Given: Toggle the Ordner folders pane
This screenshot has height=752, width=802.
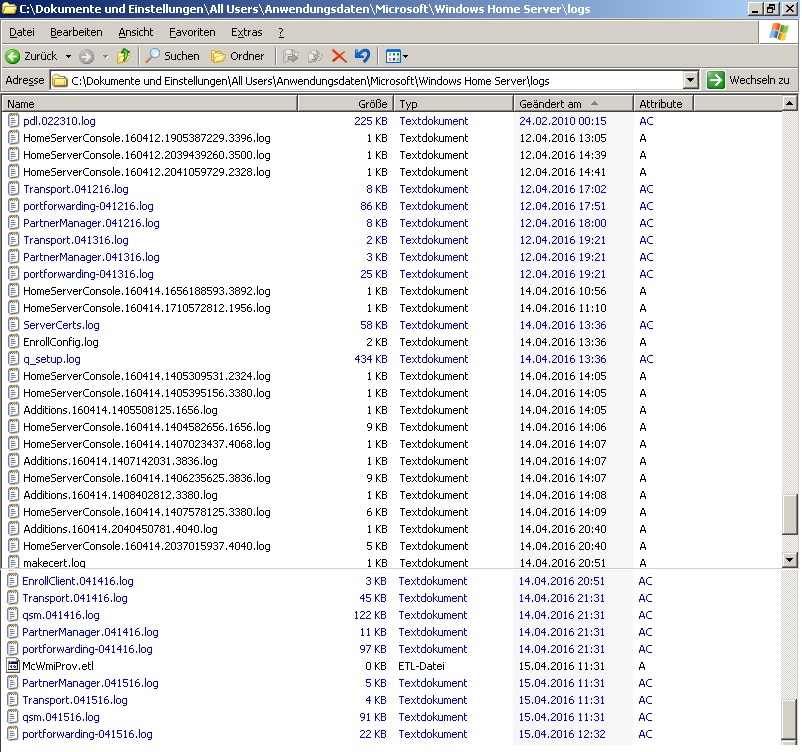Looking at the screenshot, I should [238, 56].
